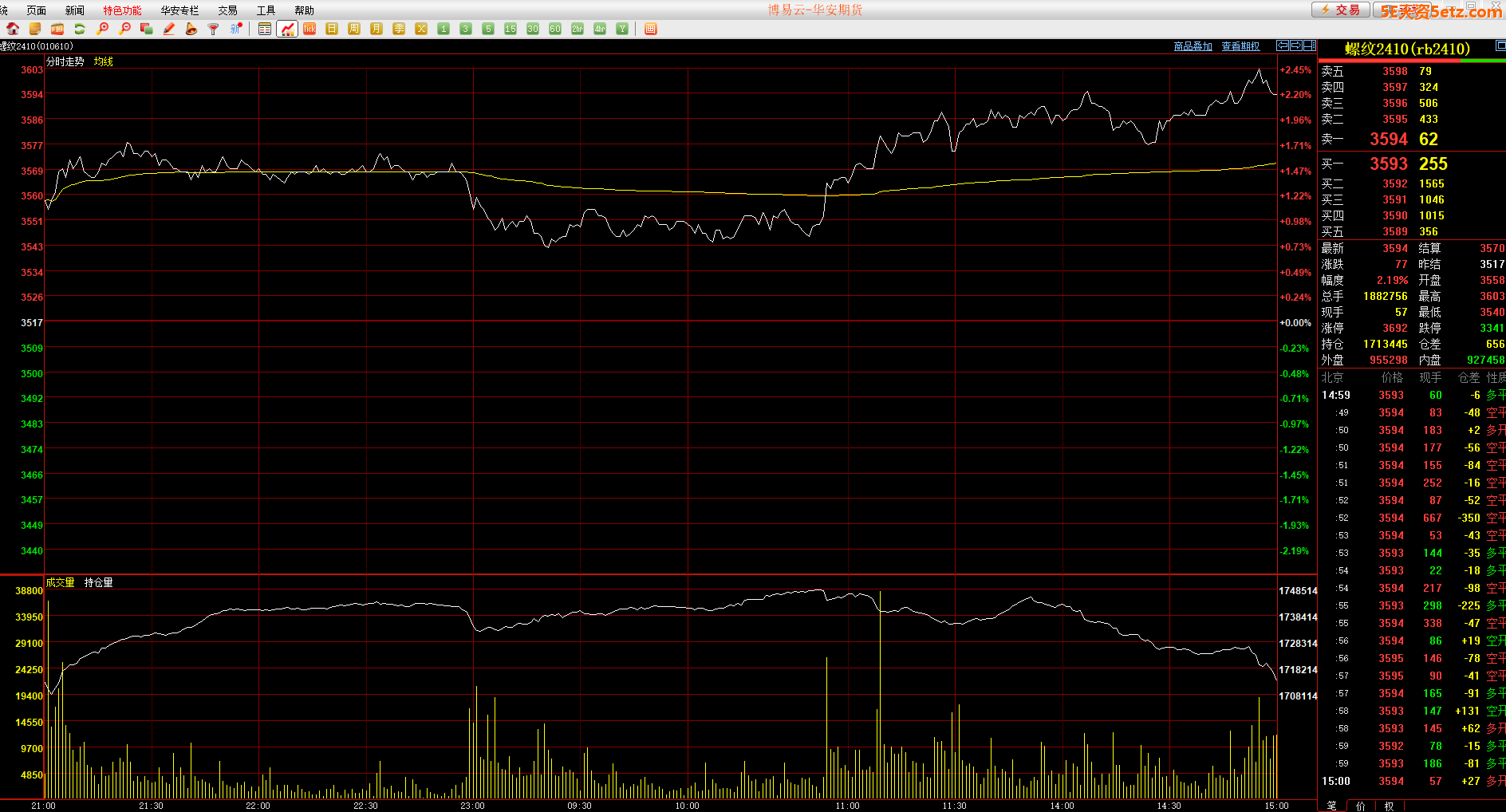Click the 交易 trade button
This screenshot has width=1506, height=812.
[x=1341, y=10]
